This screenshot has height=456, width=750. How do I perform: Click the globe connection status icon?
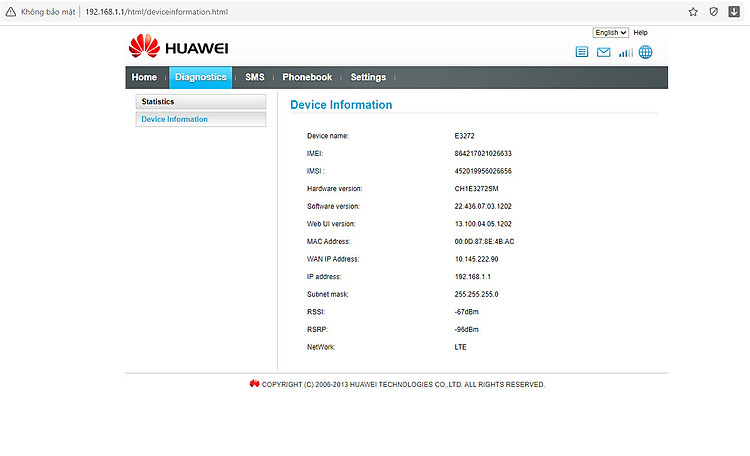tap(645, 52)
